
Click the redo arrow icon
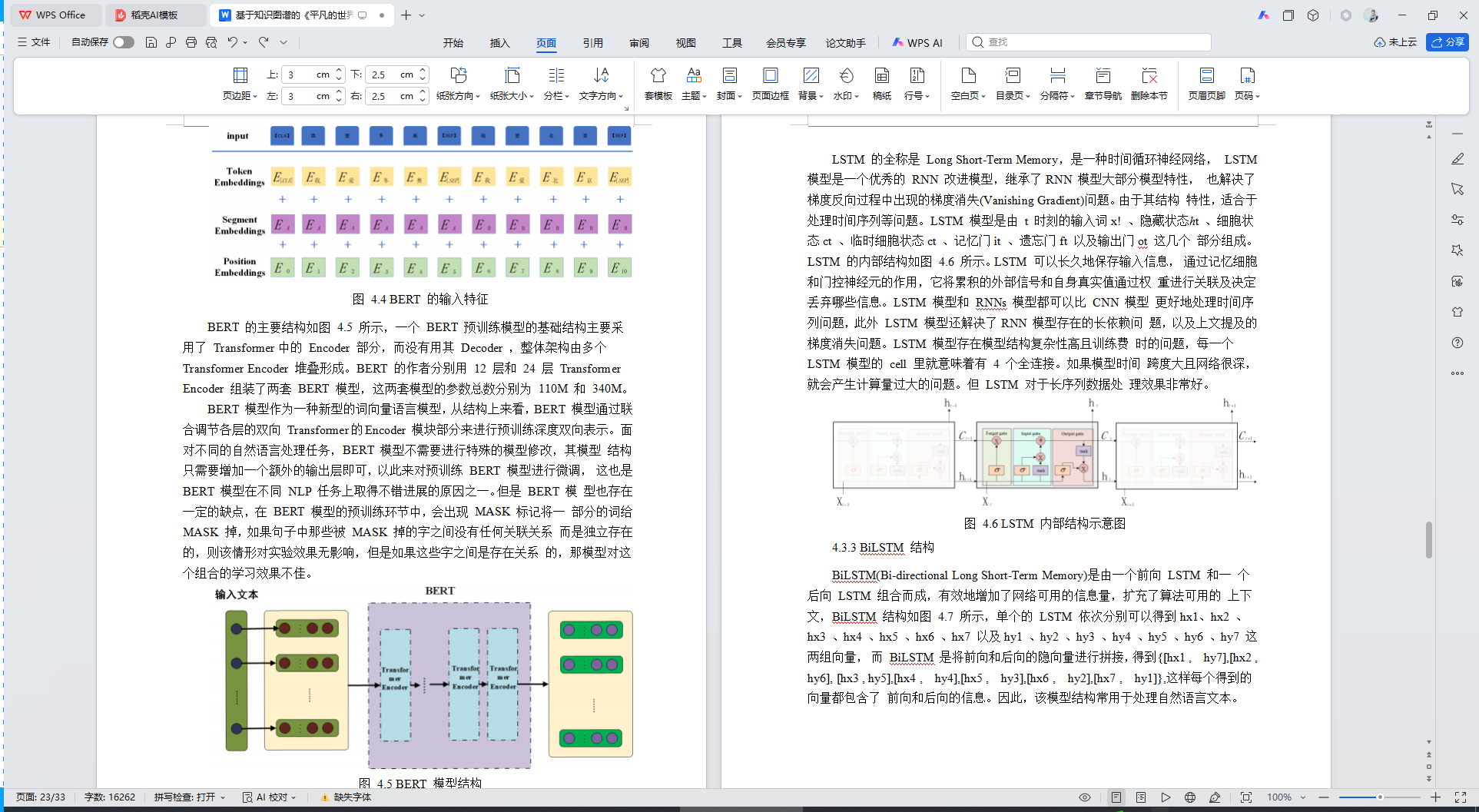coord(264,42)
